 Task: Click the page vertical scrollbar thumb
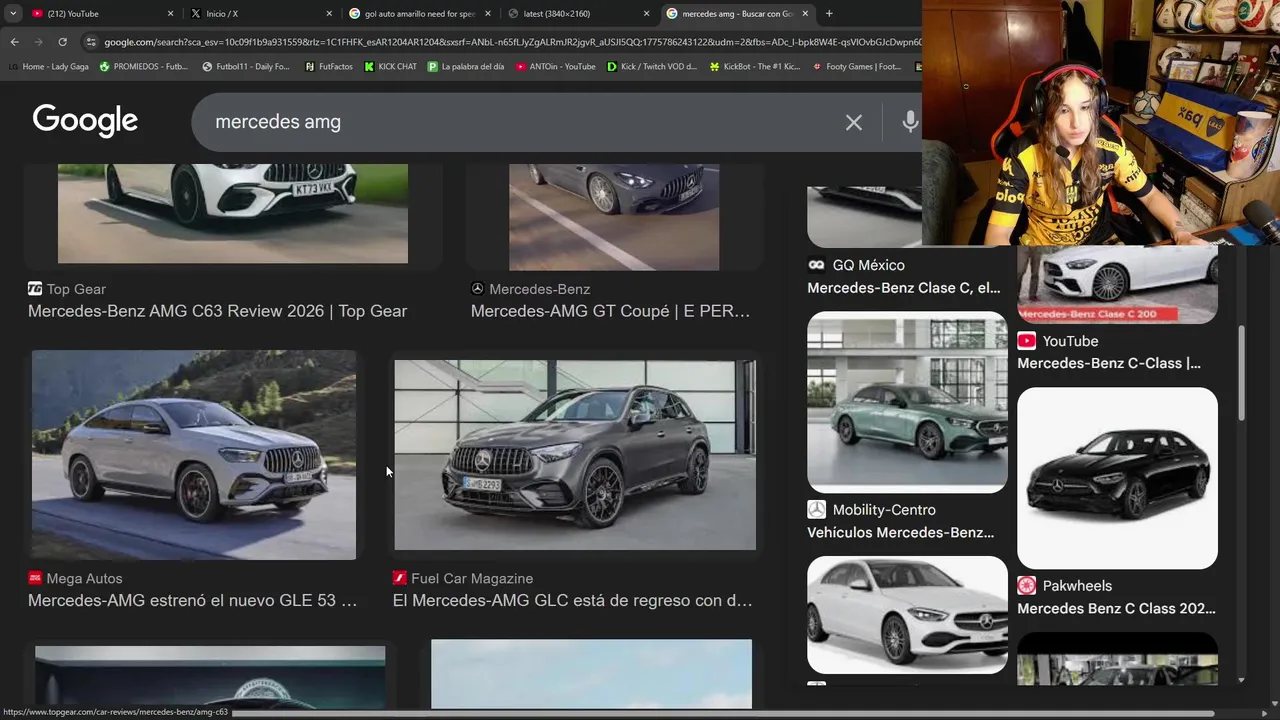(1241, 372)
